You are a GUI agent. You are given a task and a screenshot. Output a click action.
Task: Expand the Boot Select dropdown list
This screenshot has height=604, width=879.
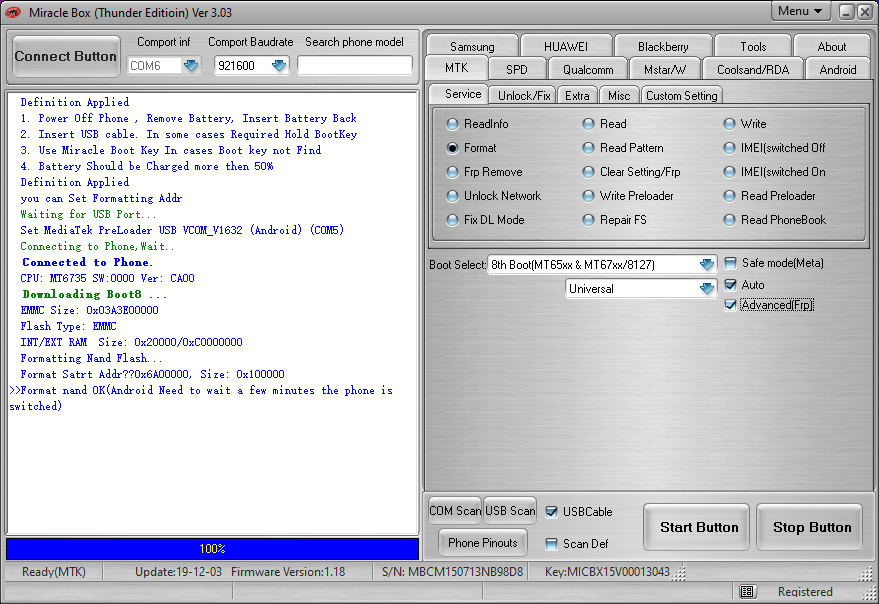[x=707, y=264]
